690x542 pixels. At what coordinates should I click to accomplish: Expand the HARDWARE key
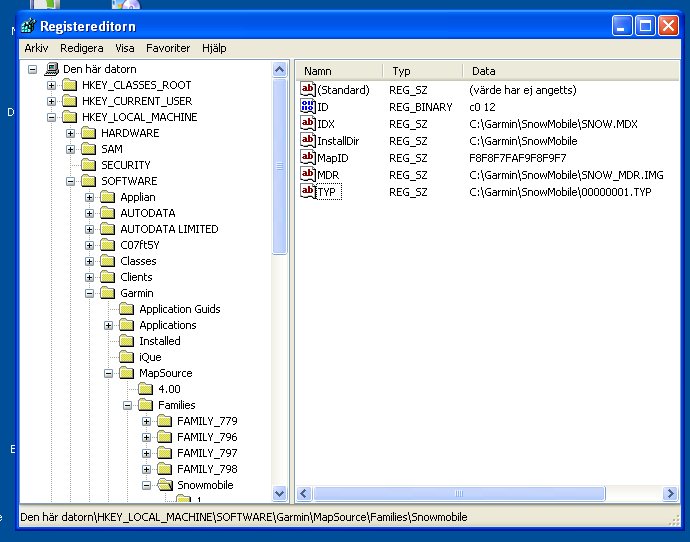70,133
